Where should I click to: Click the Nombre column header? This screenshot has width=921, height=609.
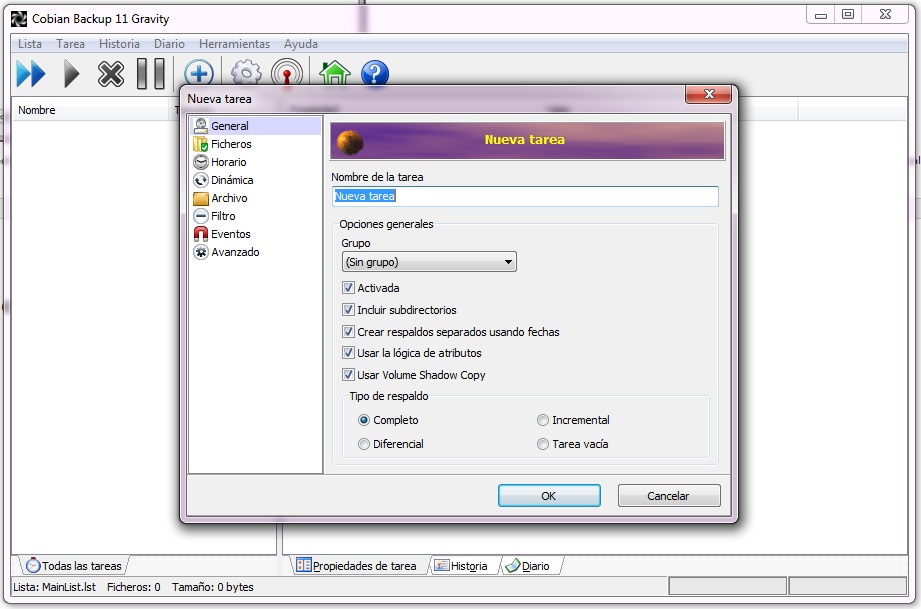pyautogui.click(x=91, y=110)
